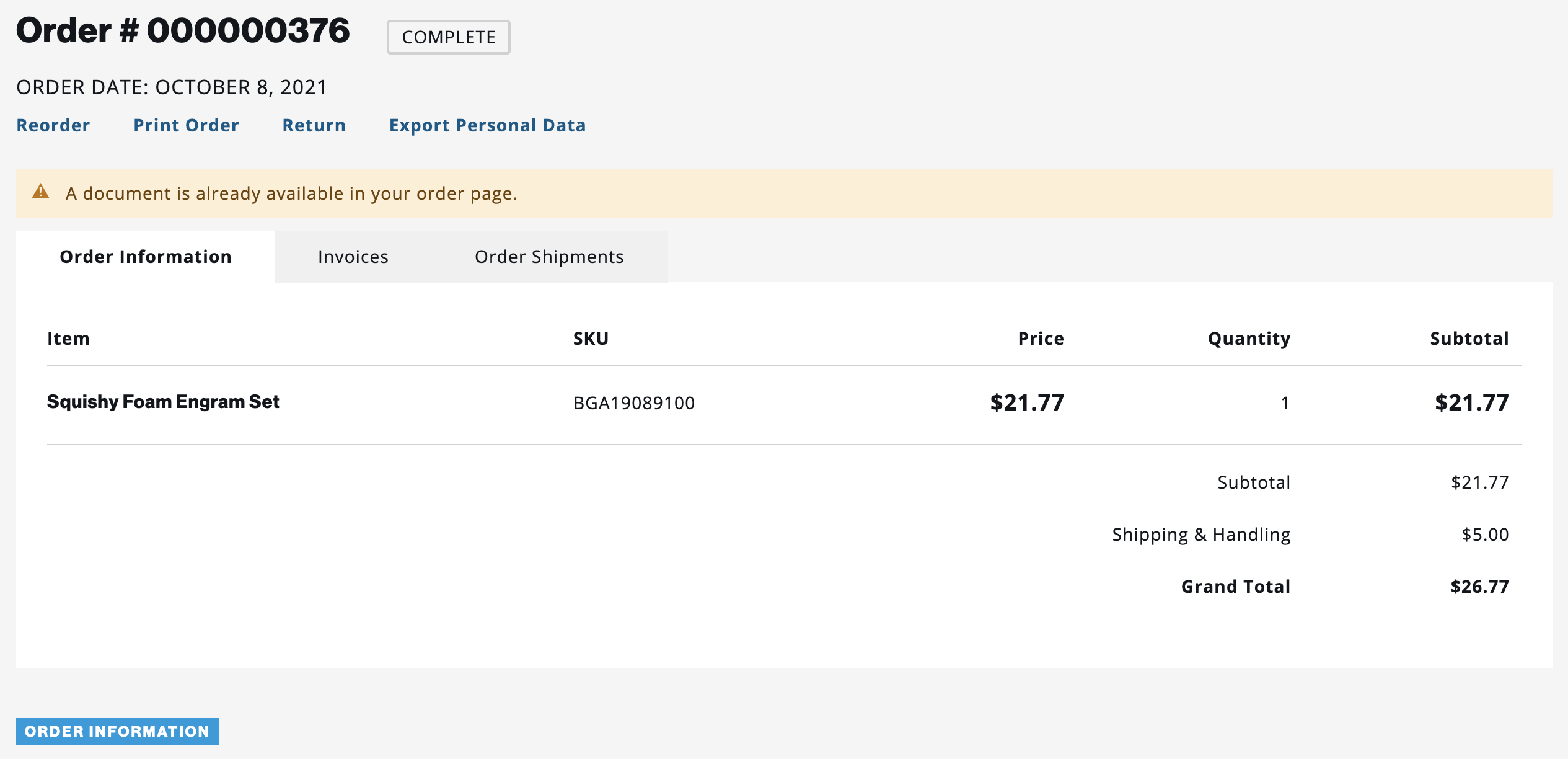Screen dimensions: 1568x759
Task: Click the Quantity column header
Action: click(x=1249, y=339)
